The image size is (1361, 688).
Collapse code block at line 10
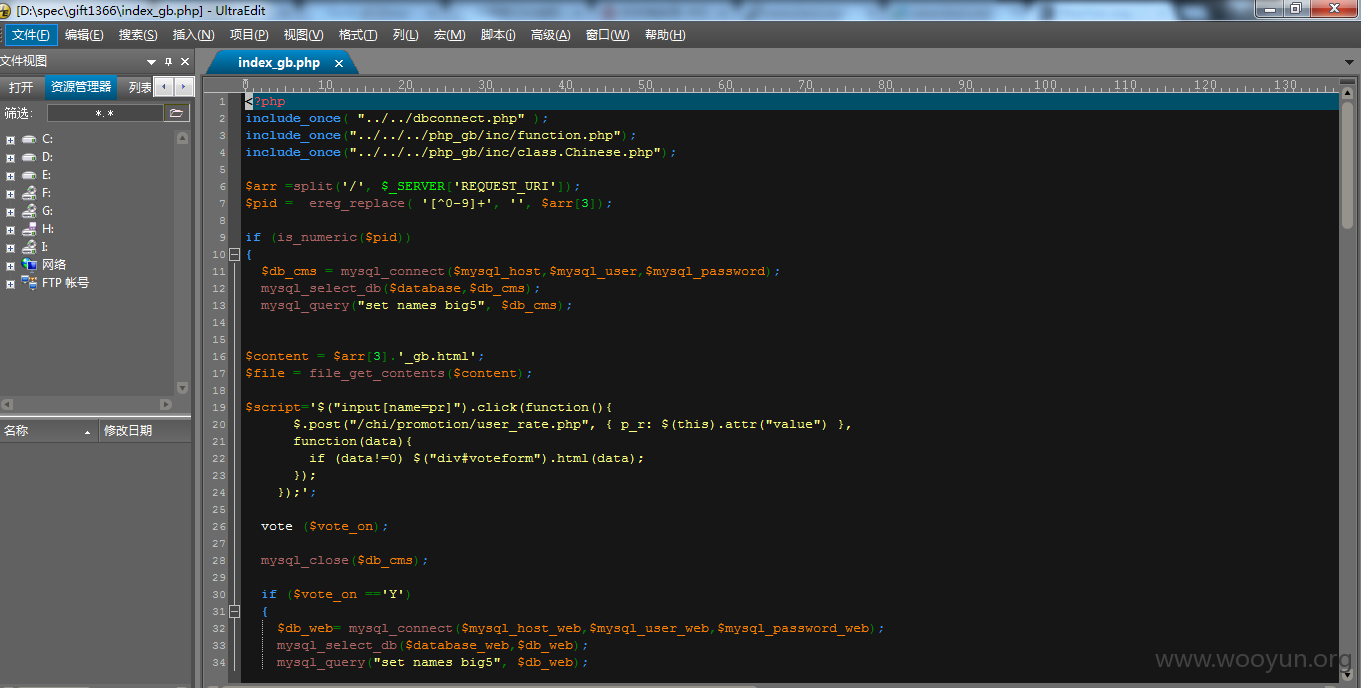tap(235, 254)
